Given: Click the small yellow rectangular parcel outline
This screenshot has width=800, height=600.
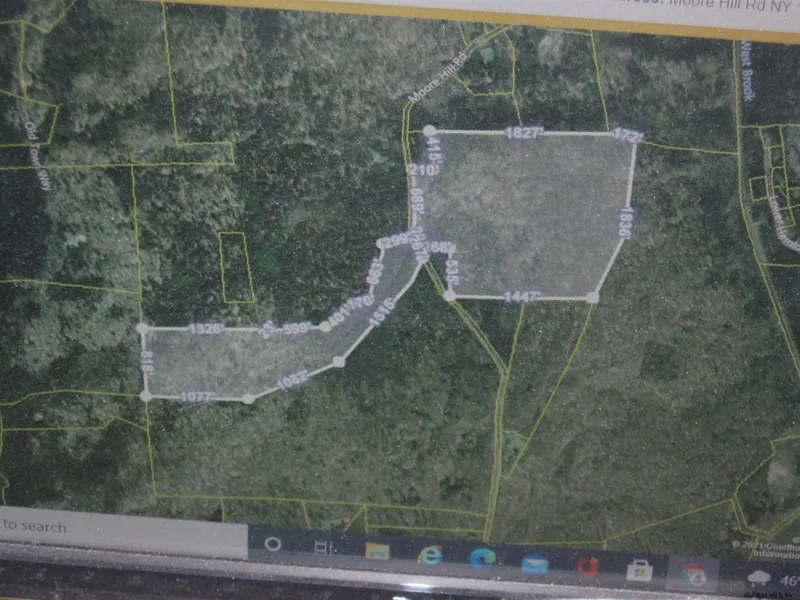Looking at the screenshot, I should pos(236,267).
